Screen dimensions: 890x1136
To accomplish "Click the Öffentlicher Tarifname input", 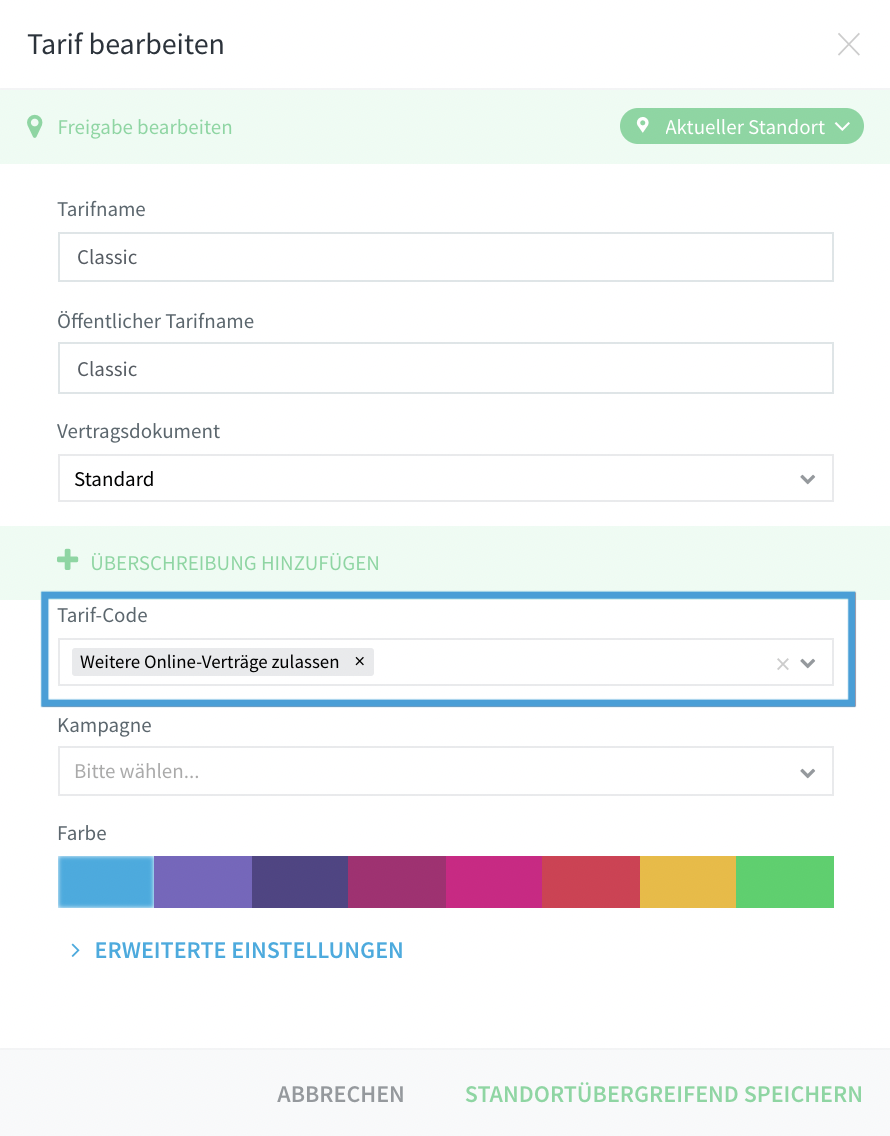I will click(x=446, y=369).
